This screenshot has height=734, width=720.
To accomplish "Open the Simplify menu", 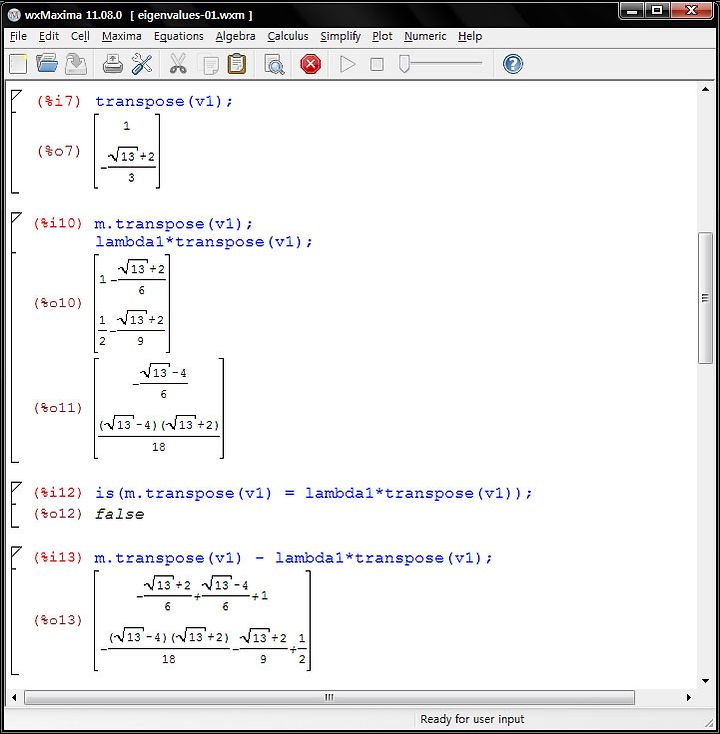I will click(340, 36).
